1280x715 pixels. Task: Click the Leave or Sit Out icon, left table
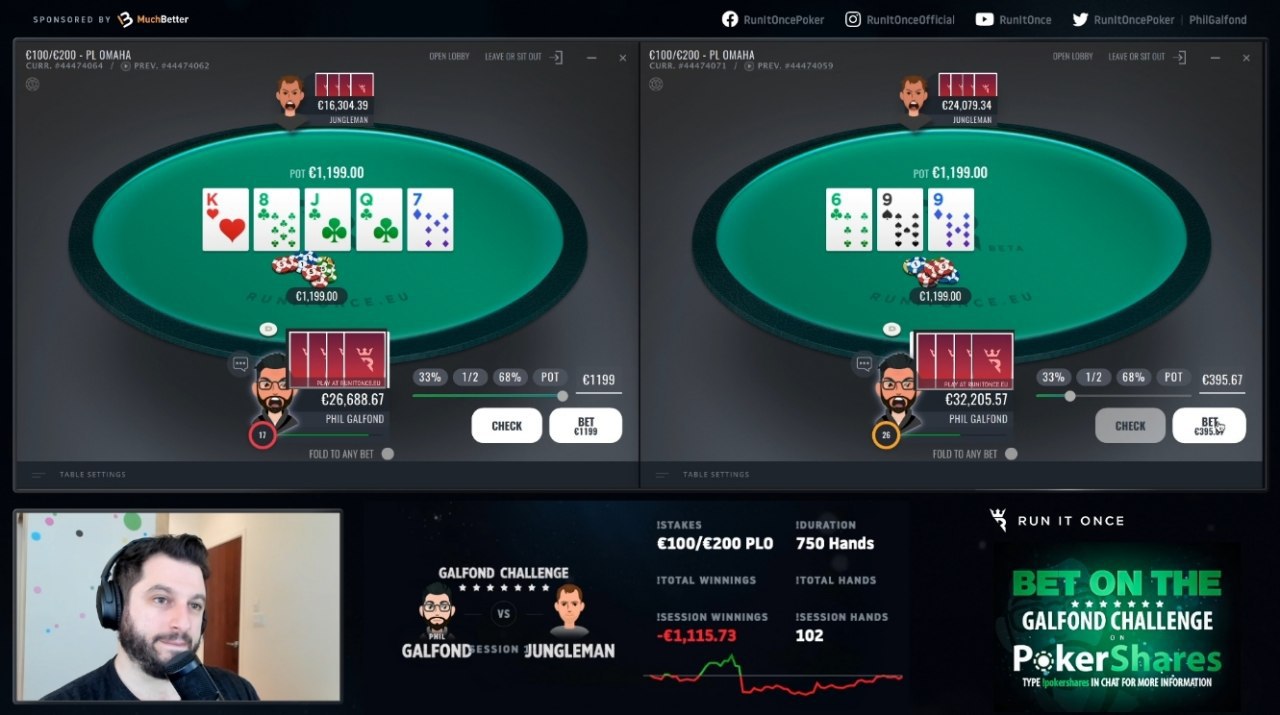pyautogui.click(x=557, y=57)
